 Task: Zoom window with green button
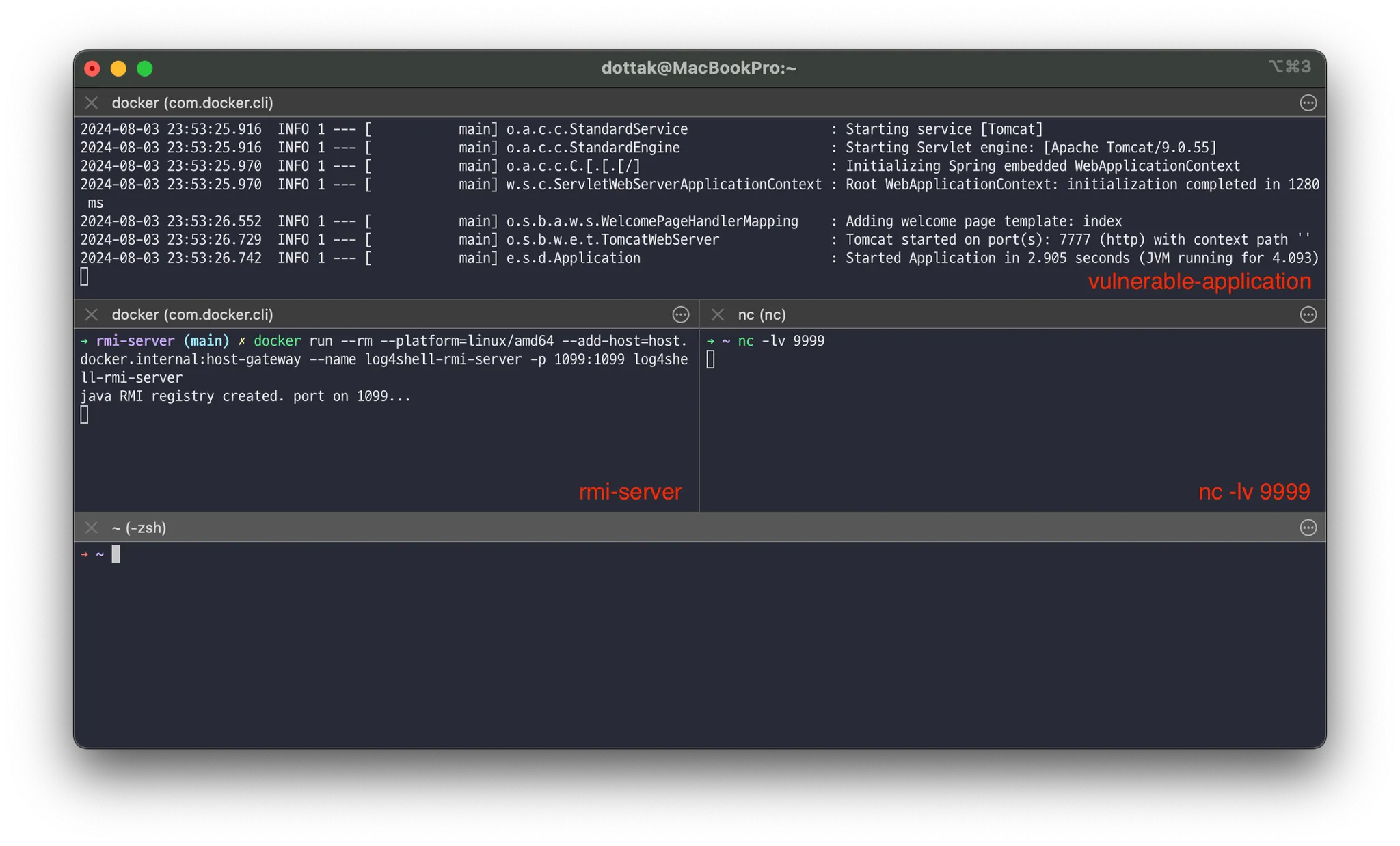point(144,68)
